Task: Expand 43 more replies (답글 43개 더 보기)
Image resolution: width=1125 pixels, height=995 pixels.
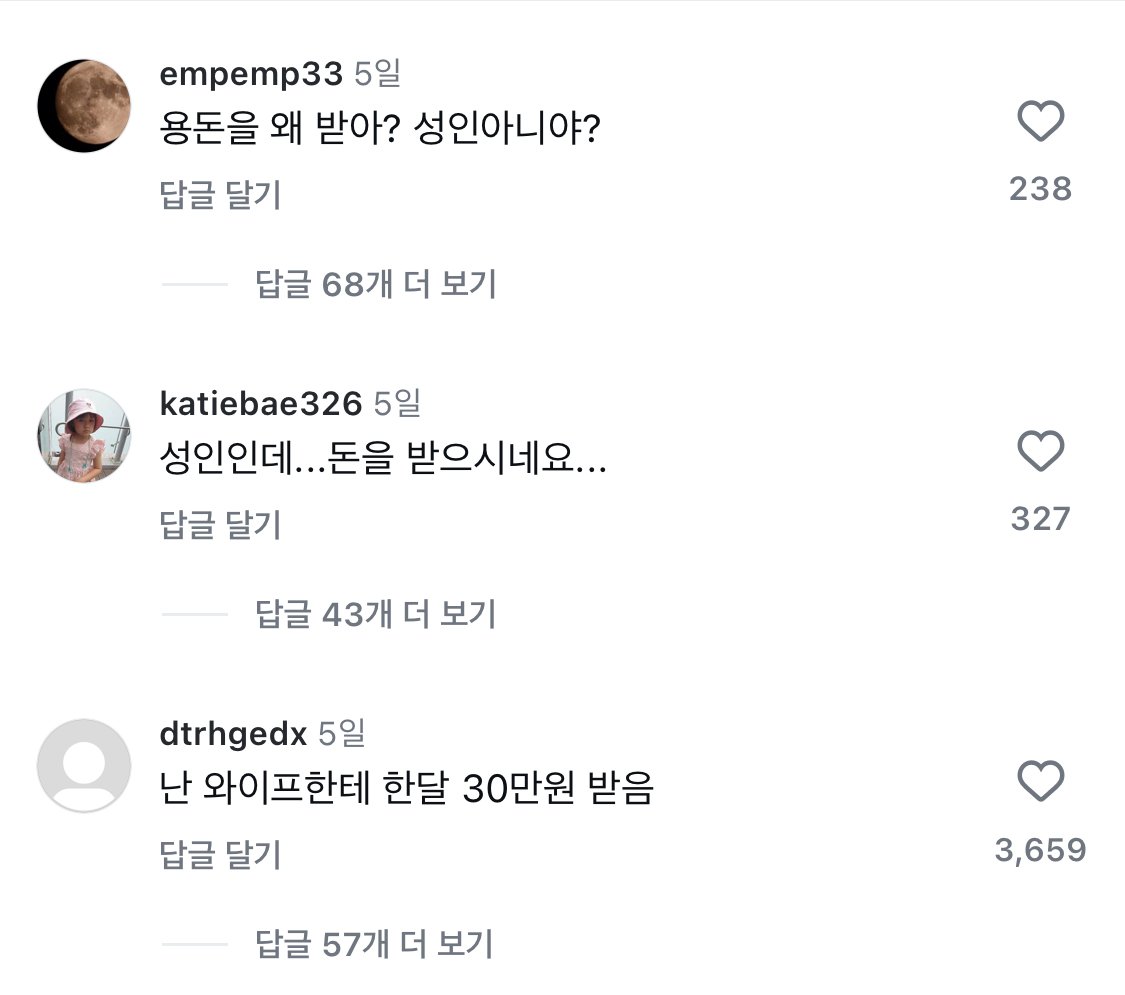Action: [375, 615]
